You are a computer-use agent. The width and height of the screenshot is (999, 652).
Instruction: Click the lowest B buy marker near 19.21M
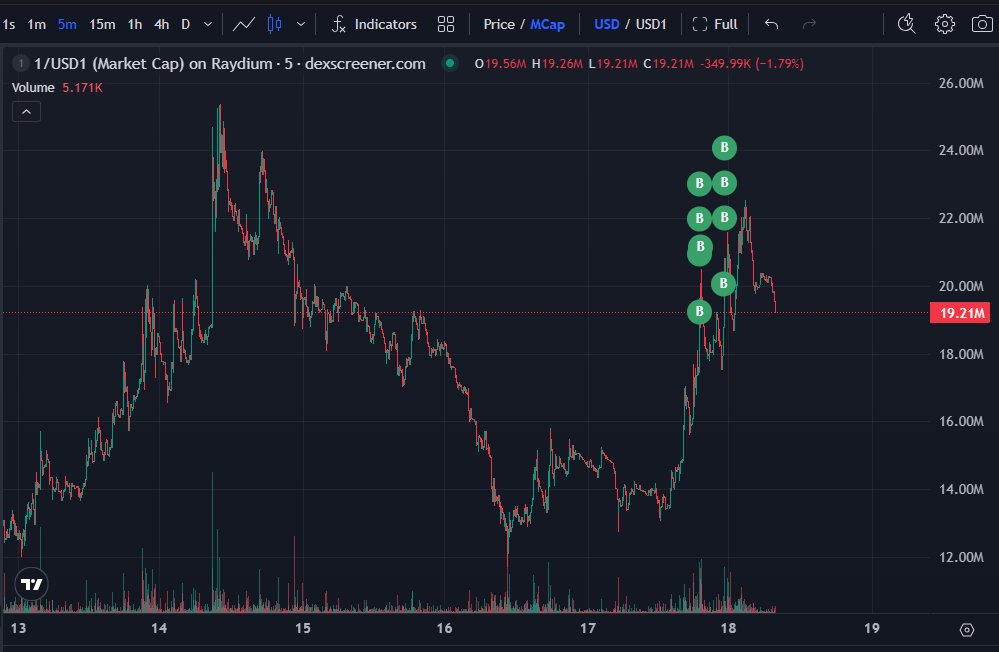pos(700,312)
